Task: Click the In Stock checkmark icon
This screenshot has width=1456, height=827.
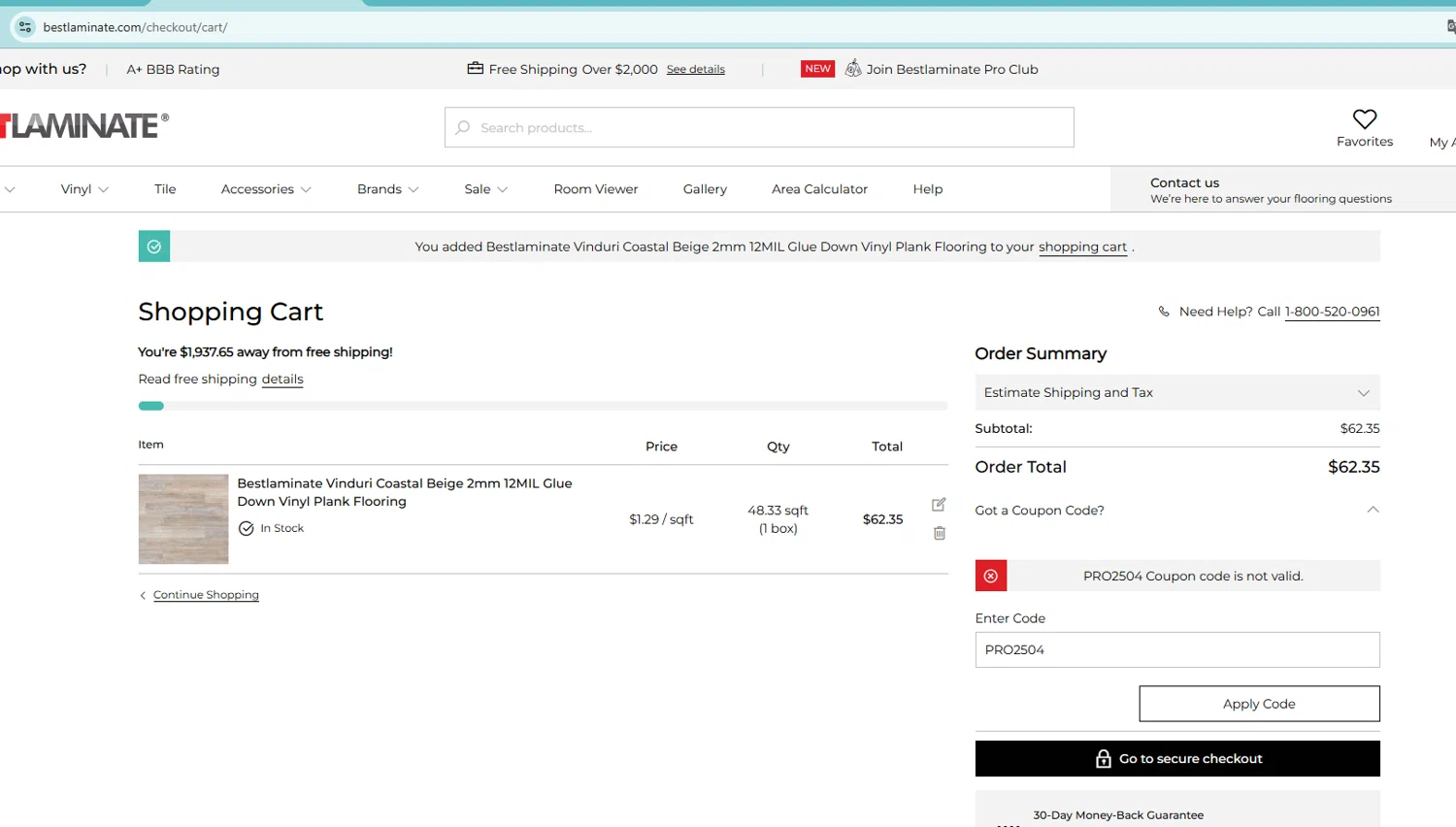Action: [x=247, y=528]
